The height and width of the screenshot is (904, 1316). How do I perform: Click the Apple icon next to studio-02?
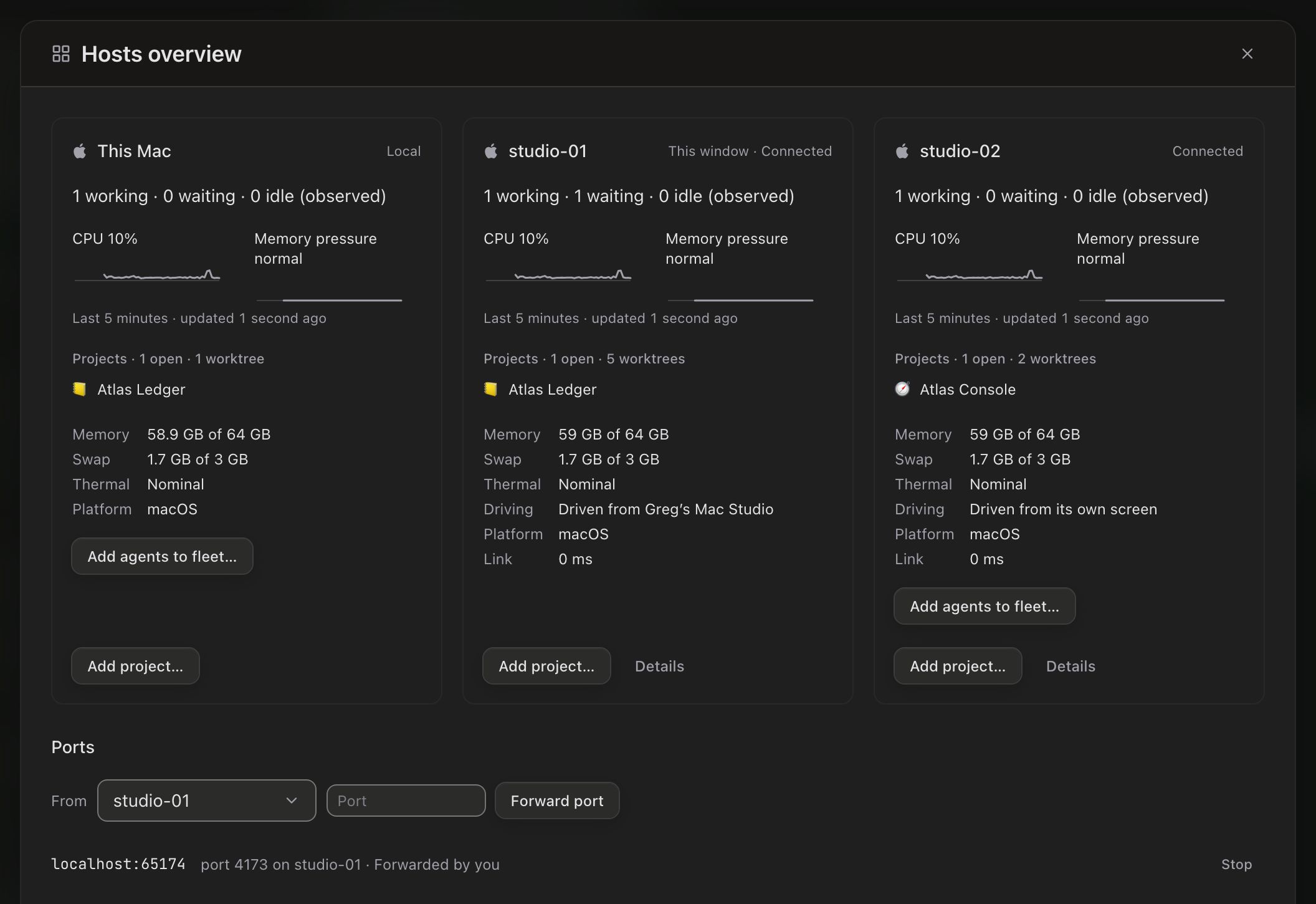click(902, 151)
